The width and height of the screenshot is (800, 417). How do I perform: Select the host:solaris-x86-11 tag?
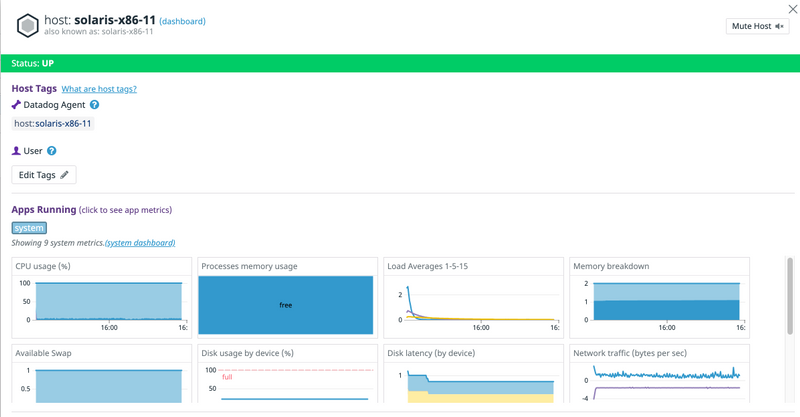click(53, 124)
